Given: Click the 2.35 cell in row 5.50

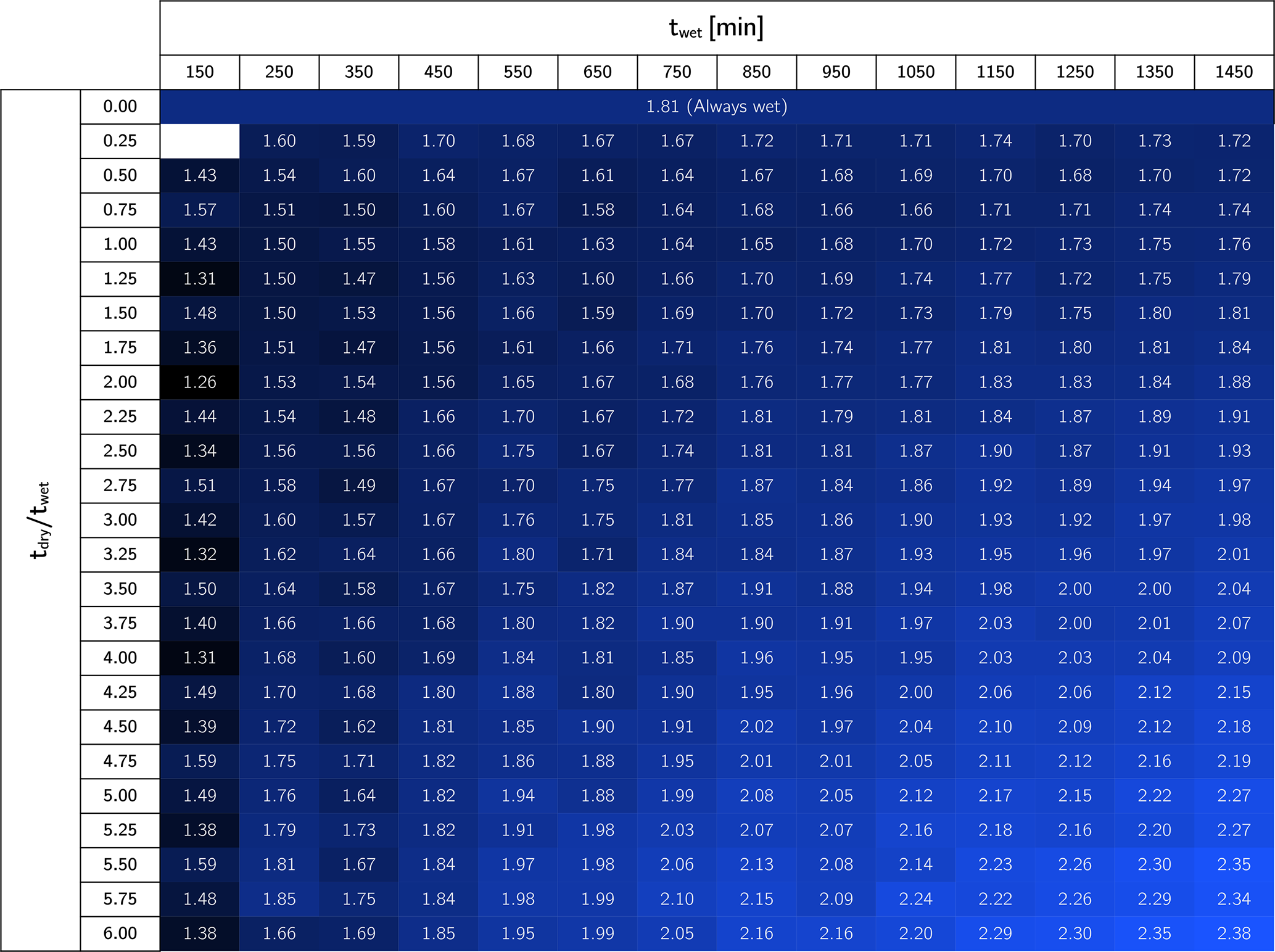Looking at the screenshot, I should coord(1234,864).
